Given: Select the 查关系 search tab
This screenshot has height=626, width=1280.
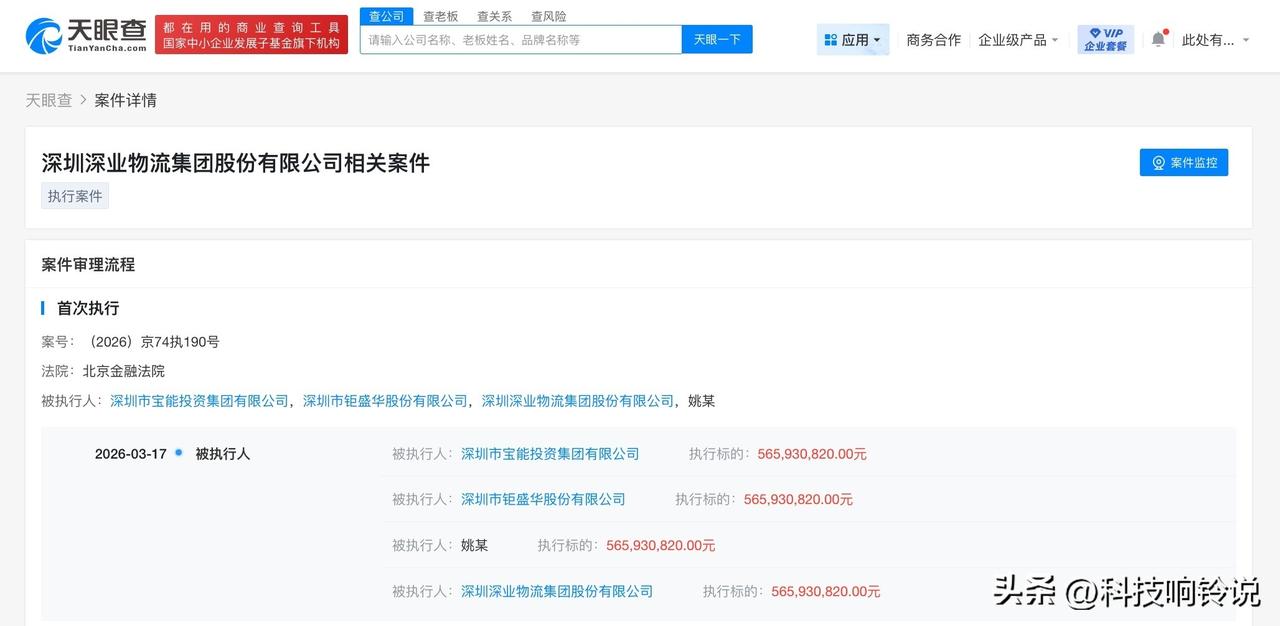Looking at the screenshot, I should 494,16.
